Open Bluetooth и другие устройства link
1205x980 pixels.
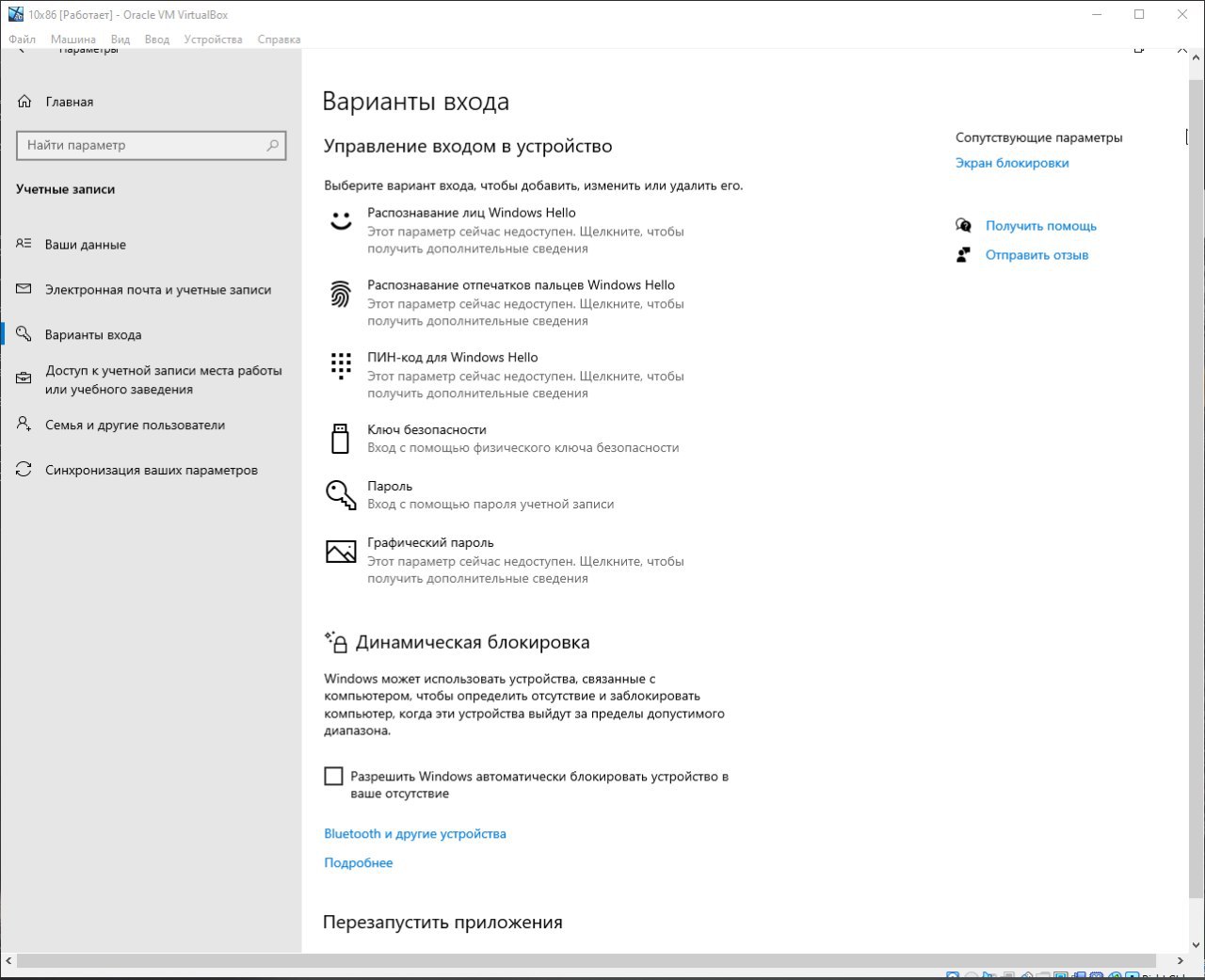click(415, 834)
